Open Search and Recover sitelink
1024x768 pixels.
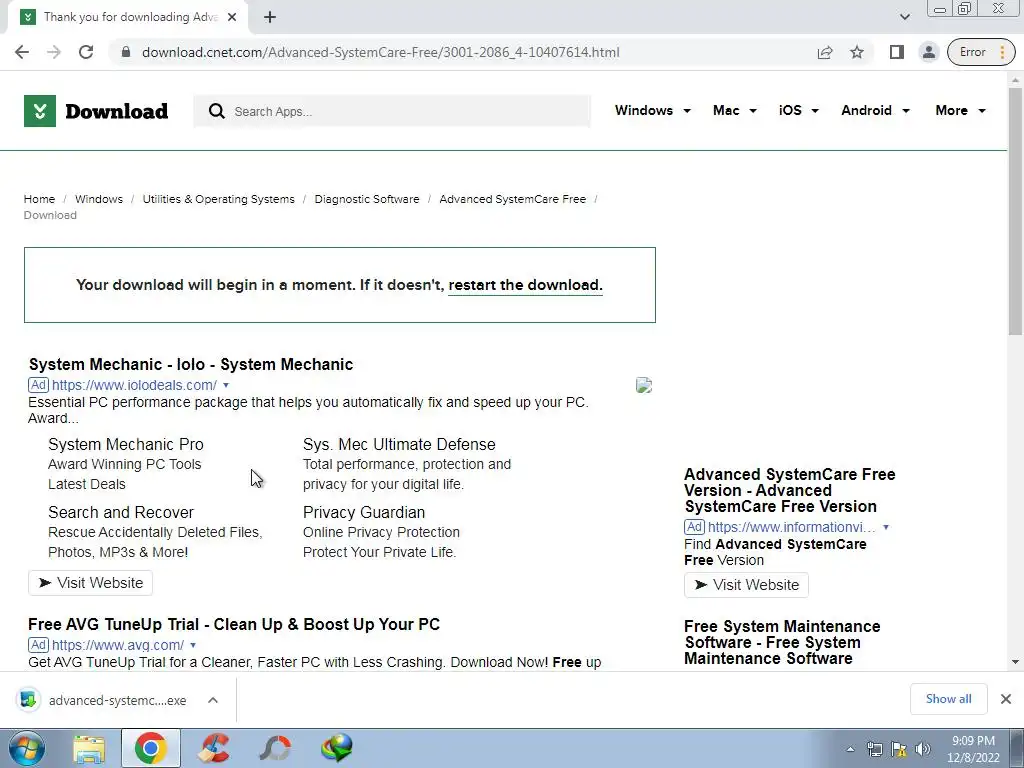[121, 513]
